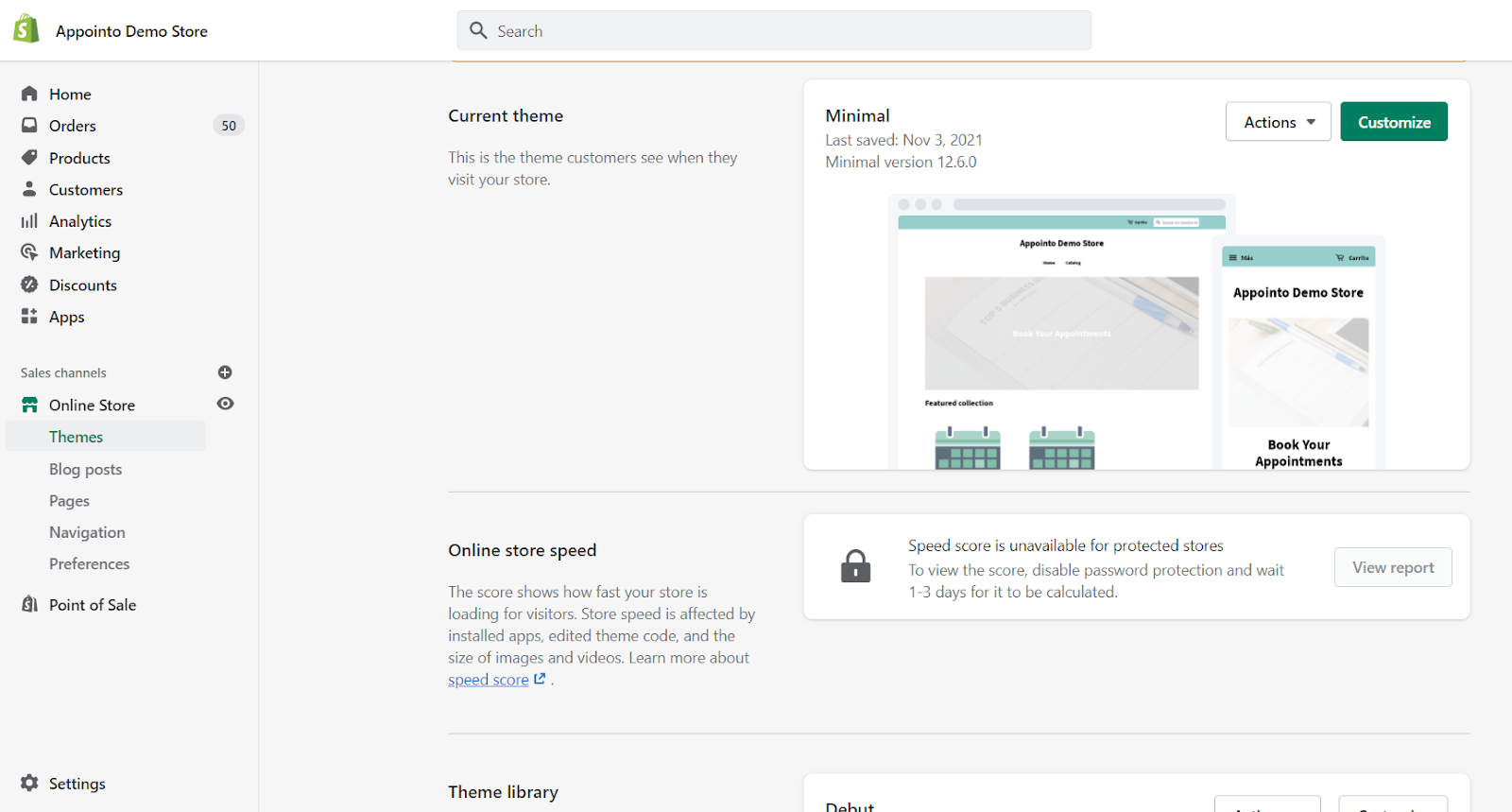Click the Customers person icon
Screen dimensions: 1512x812
click(x=29, y=188)
